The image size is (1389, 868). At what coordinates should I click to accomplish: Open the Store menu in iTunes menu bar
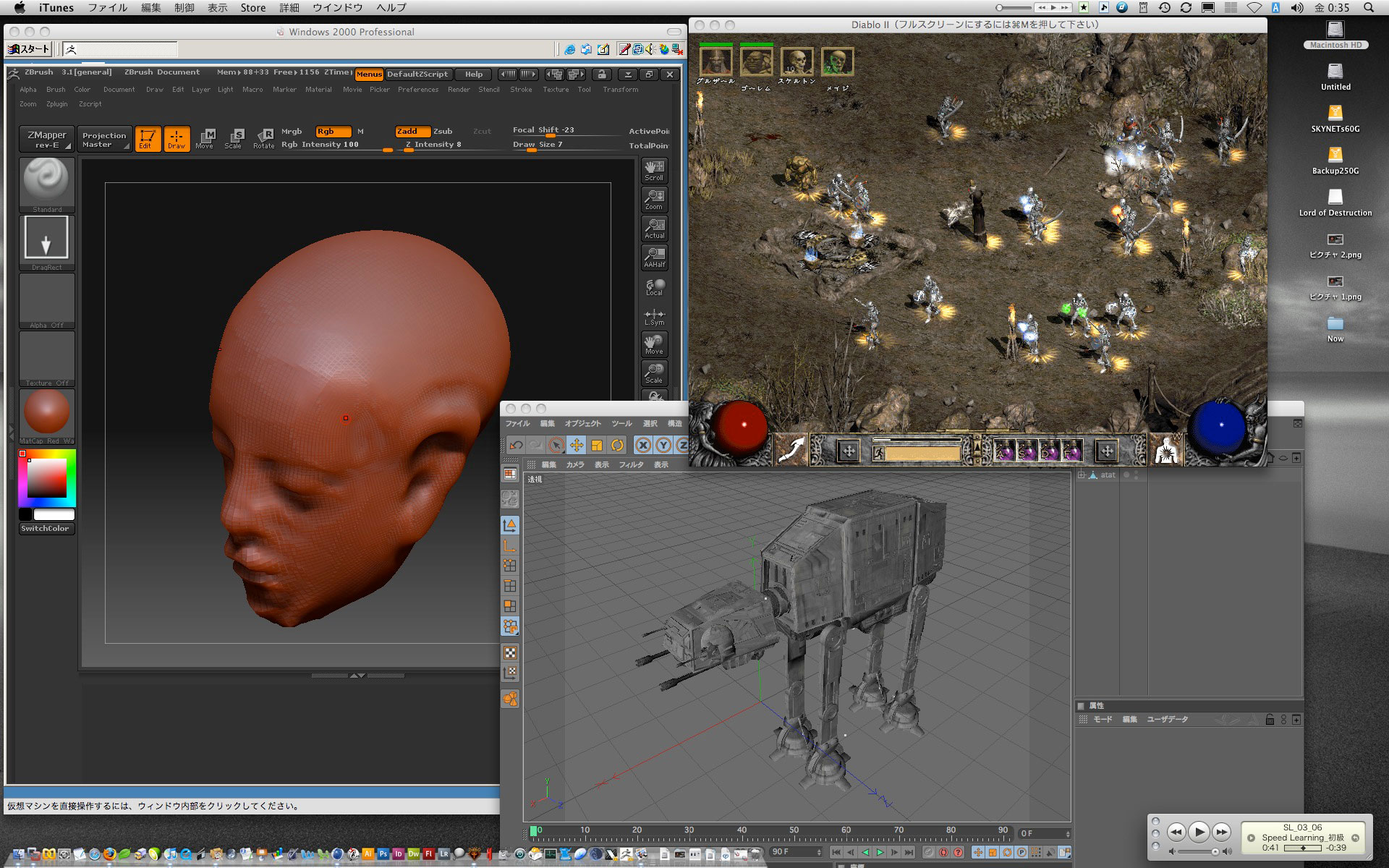(x=253, y=8)
